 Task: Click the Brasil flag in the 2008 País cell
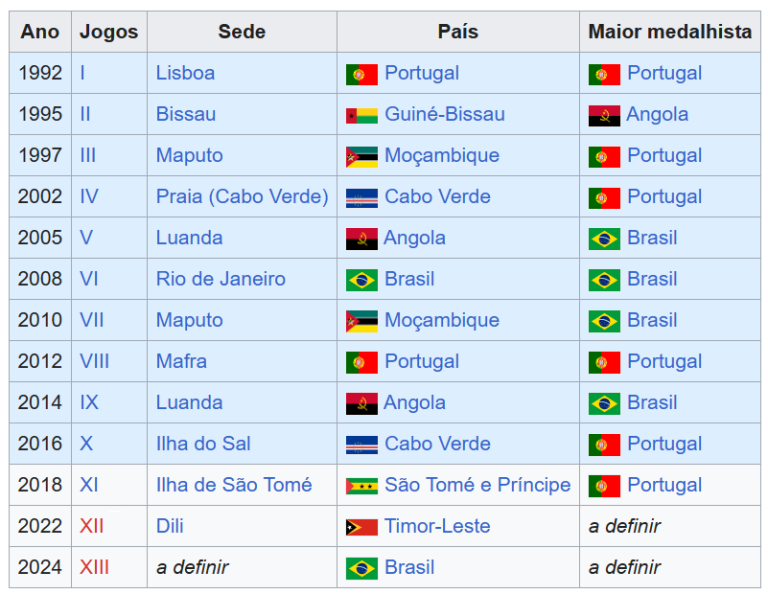click(x=361, y=280)
